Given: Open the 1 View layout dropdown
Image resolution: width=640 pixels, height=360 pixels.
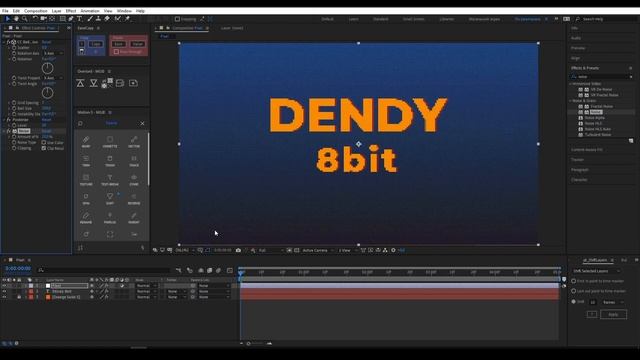Looking at the screenshot, I should pyautogui.click(x=347, y=250).
